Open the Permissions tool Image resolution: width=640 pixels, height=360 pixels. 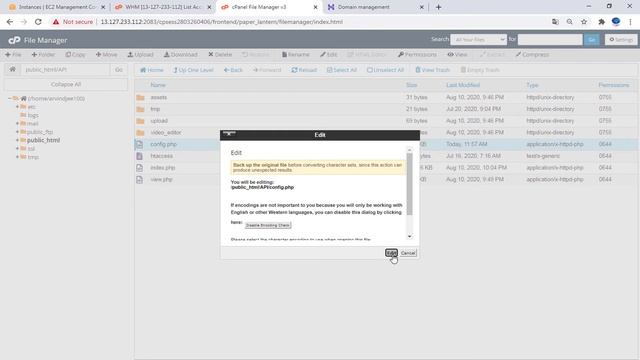coord(417,55)
